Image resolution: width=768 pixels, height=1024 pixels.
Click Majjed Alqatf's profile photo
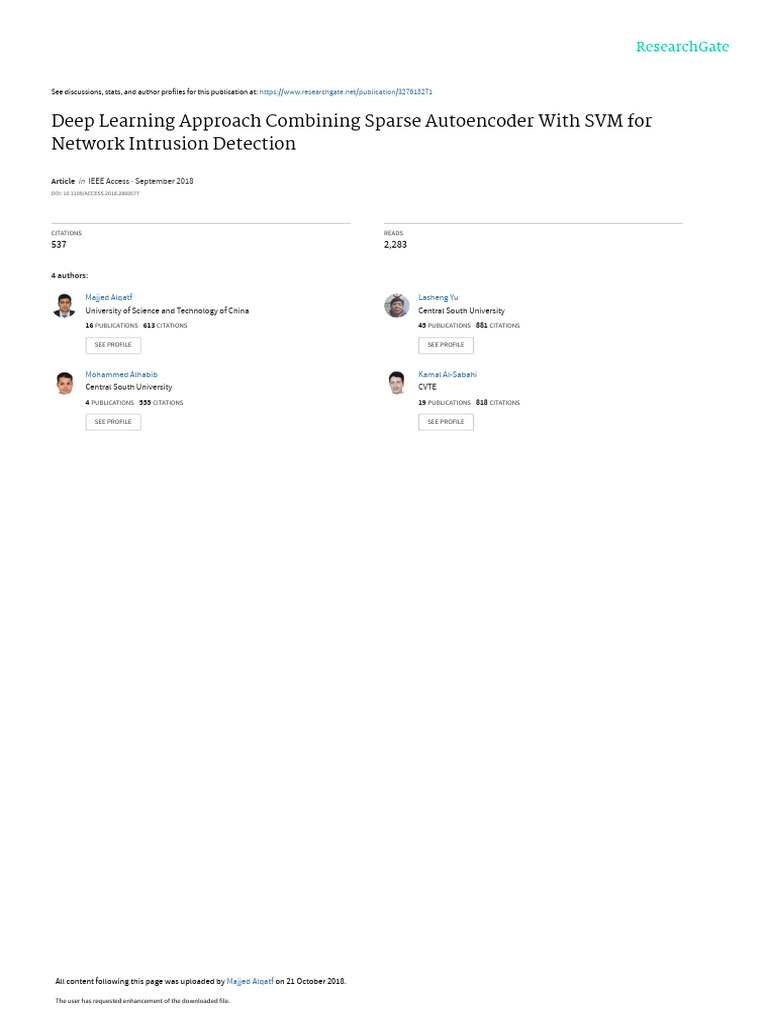[x=64, y=306]
